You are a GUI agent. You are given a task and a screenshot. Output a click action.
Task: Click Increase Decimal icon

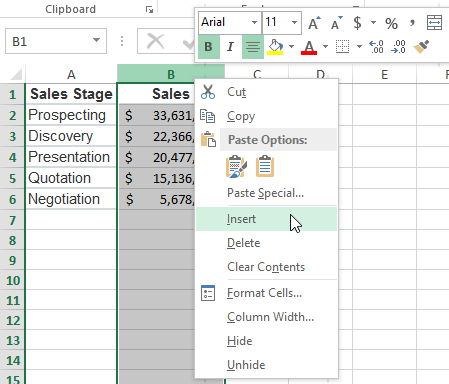377,47
